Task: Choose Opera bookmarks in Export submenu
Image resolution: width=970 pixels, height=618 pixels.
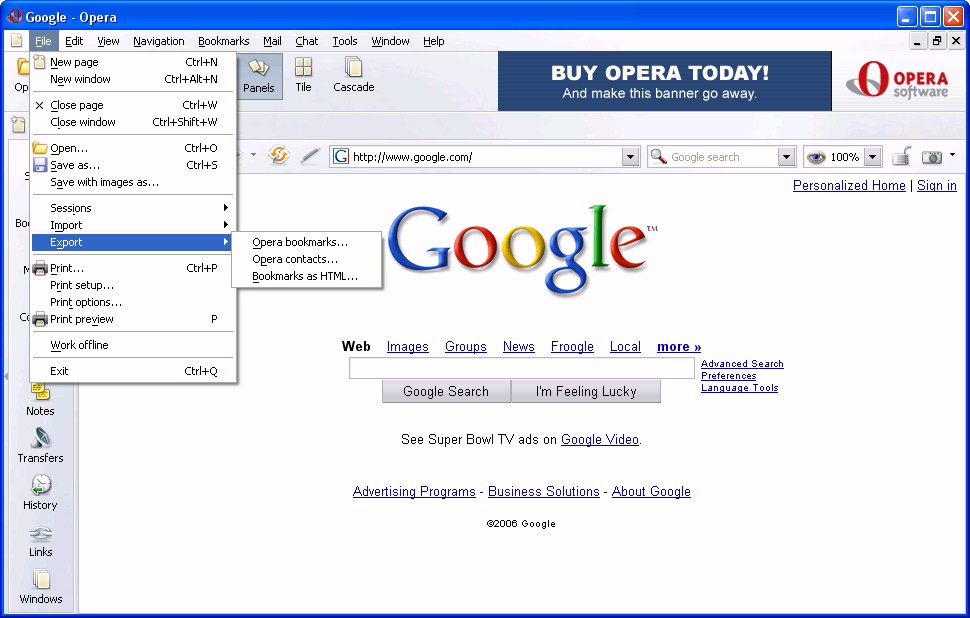Action: (x=300, y=242)
